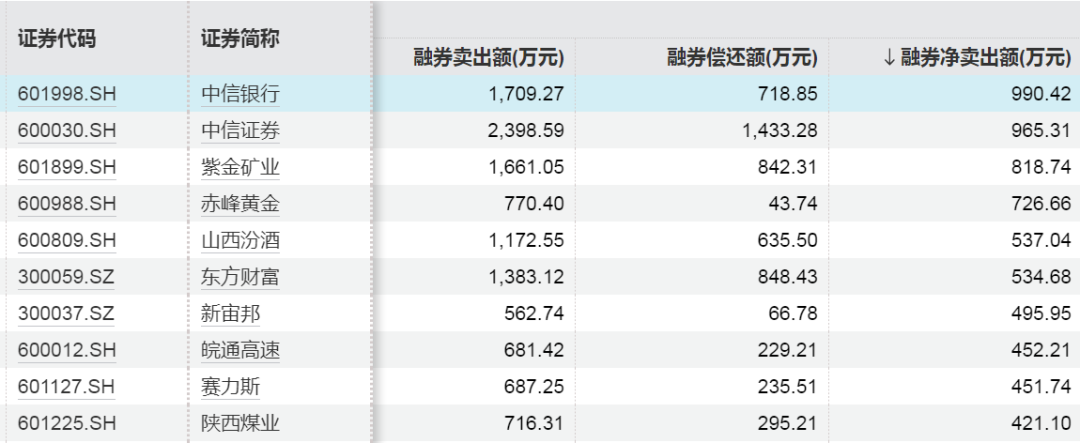Select the 990.42 net sell cell

1040,95
